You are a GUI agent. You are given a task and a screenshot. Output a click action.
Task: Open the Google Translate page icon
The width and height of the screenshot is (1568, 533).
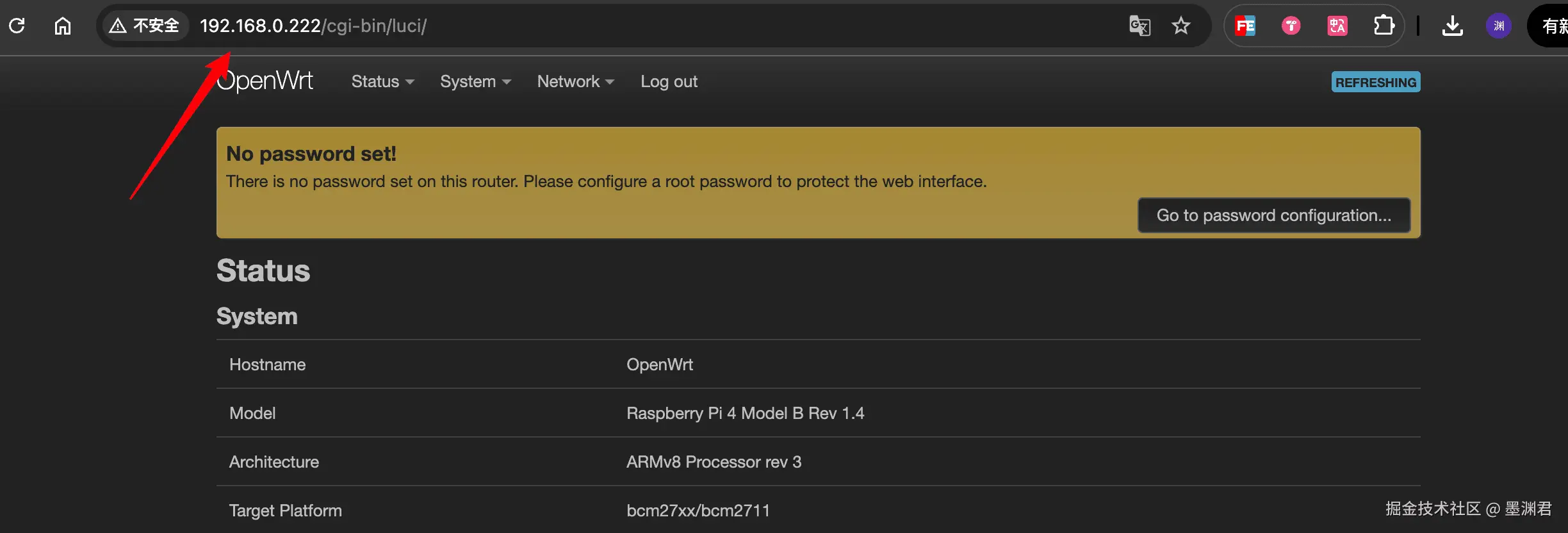(x=1139, y=26)
